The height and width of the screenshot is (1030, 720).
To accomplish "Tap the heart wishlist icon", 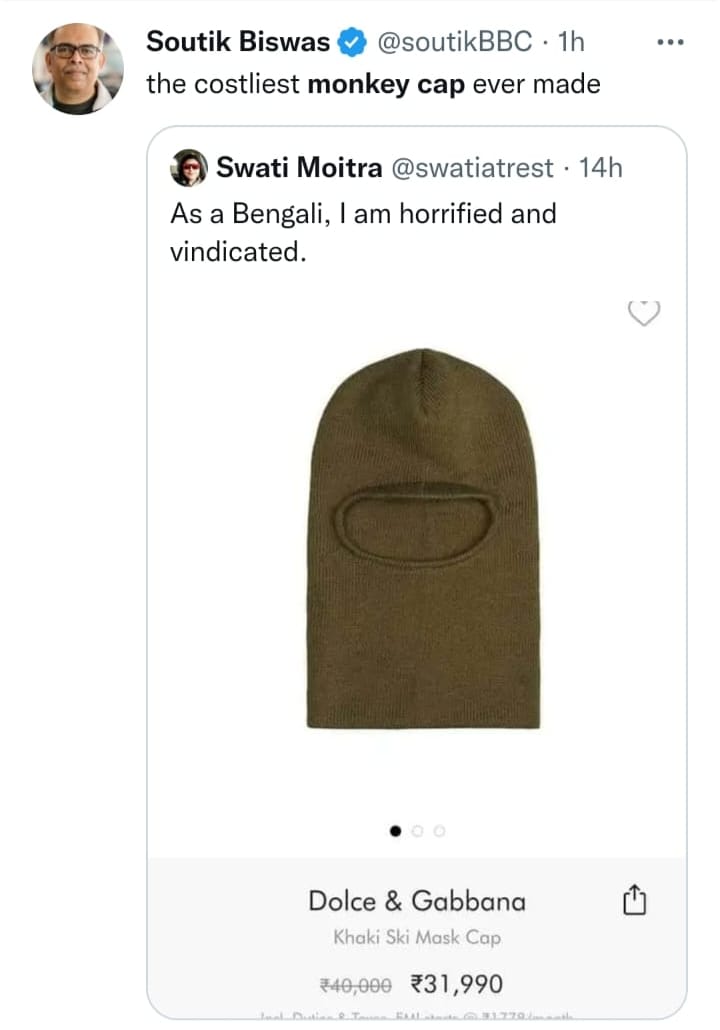I will coord(644,313).
